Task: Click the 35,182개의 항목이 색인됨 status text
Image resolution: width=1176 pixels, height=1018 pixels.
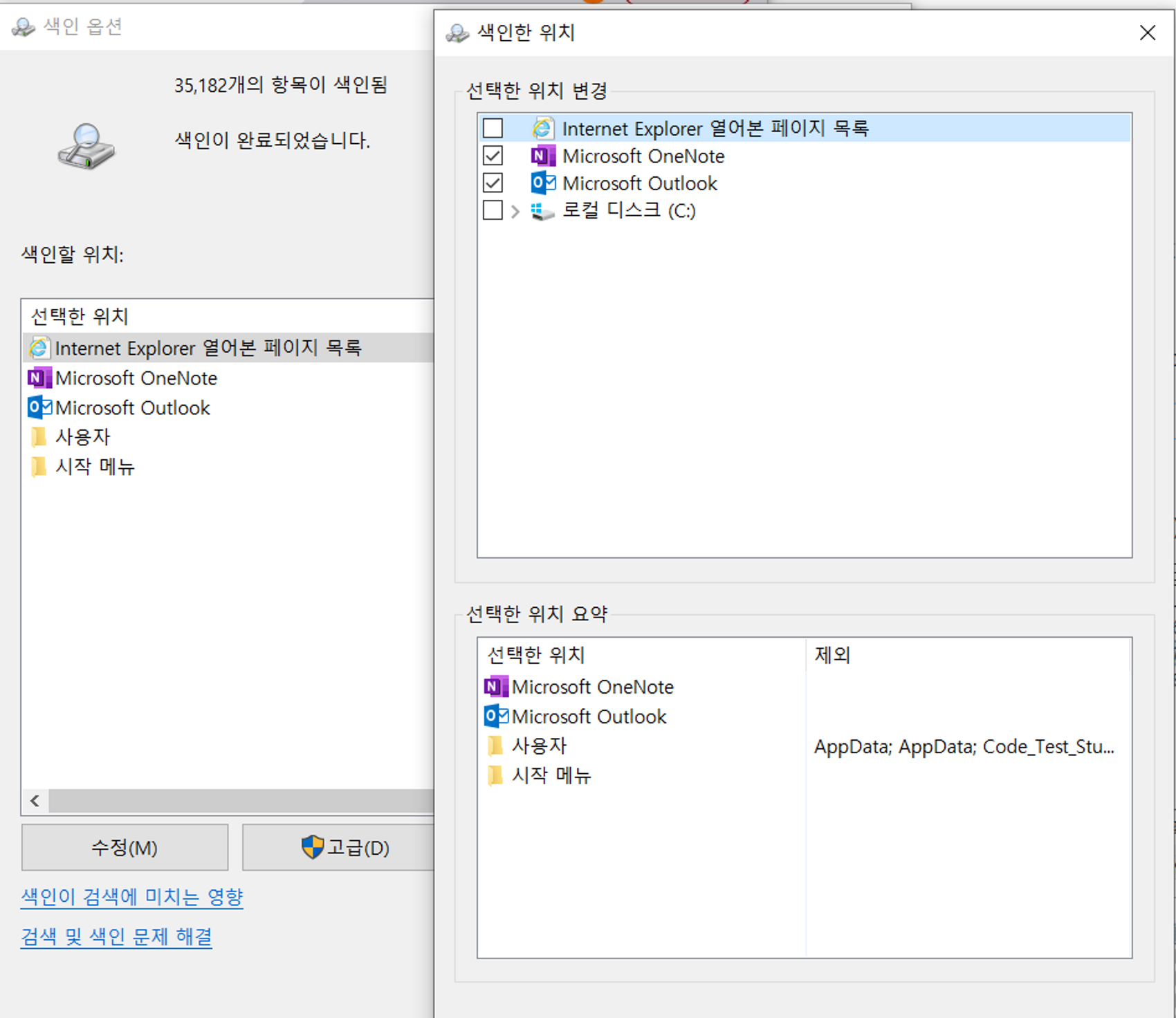Action: (x=280, y=85)
